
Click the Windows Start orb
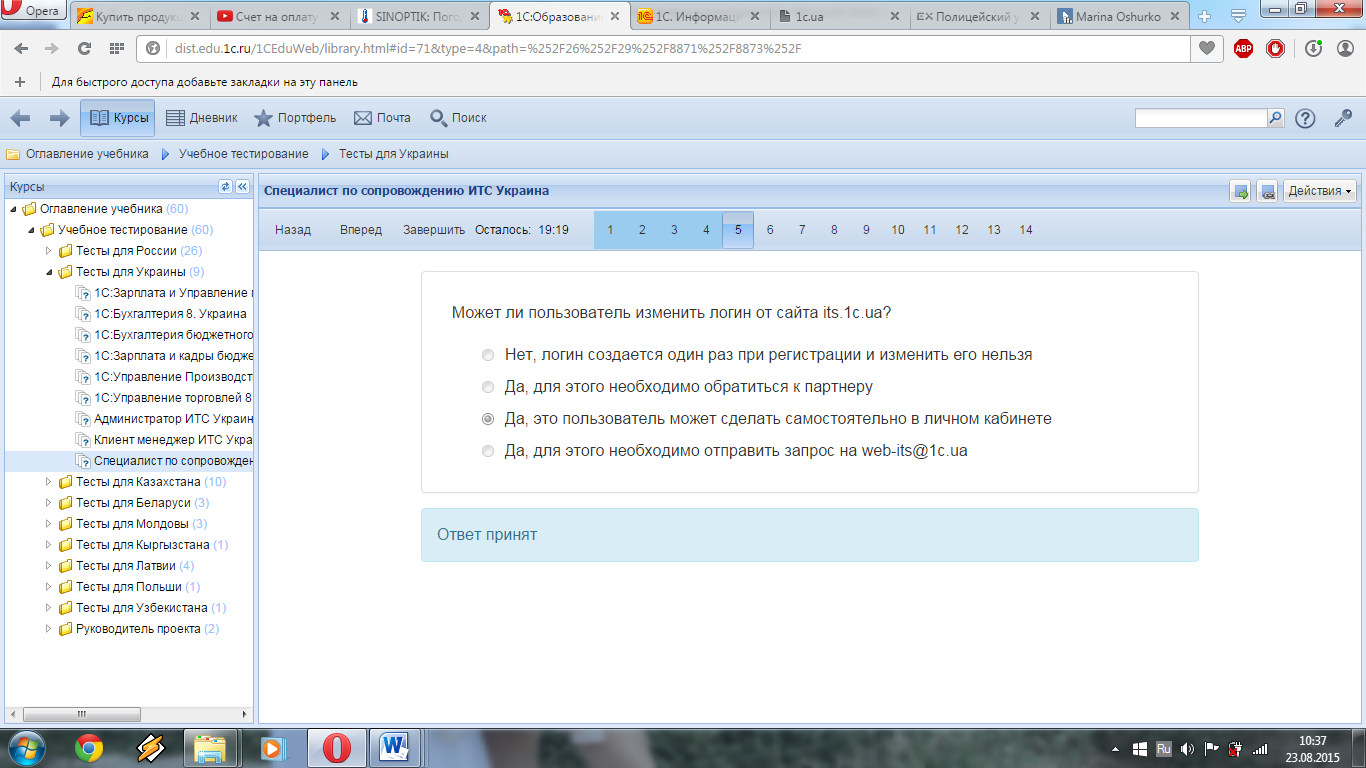click(x=26, y=748)
